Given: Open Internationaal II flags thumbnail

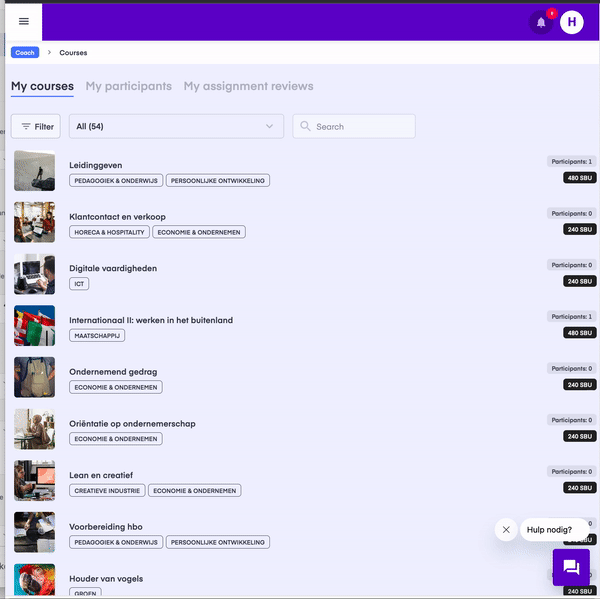Looking at the screenshot, I should [34, 326].
